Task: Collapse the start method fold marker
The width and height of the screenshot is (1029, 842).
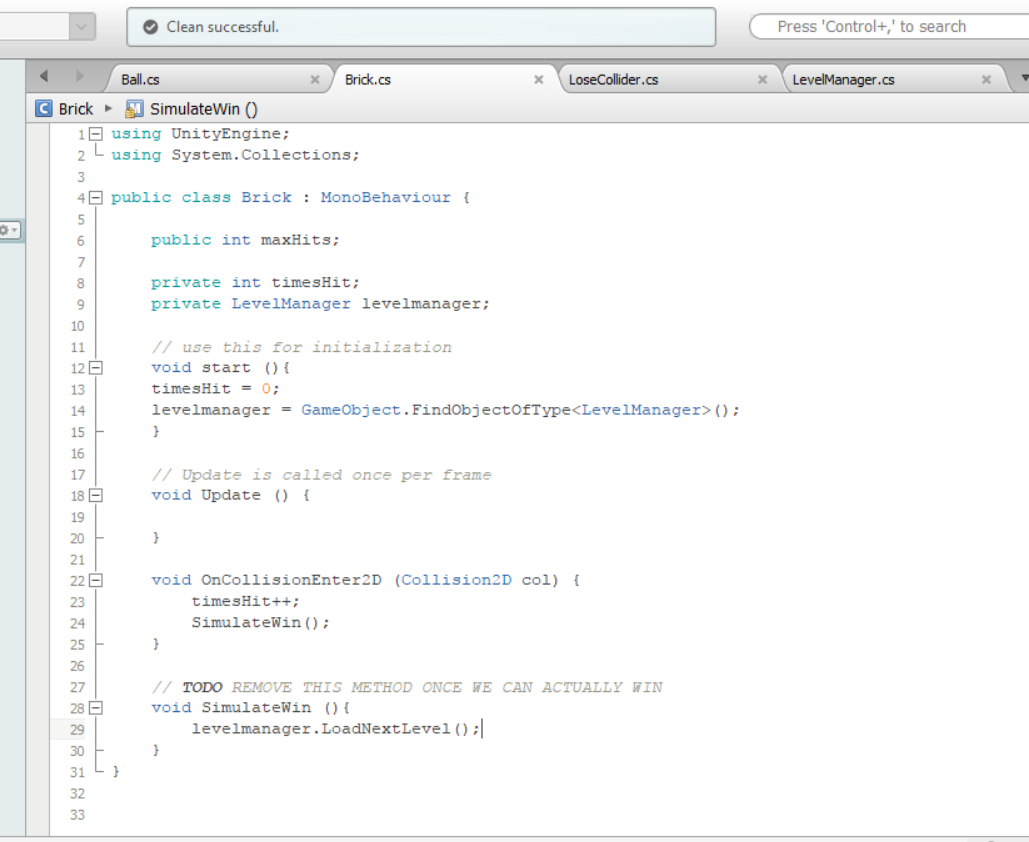Action: 94,368
